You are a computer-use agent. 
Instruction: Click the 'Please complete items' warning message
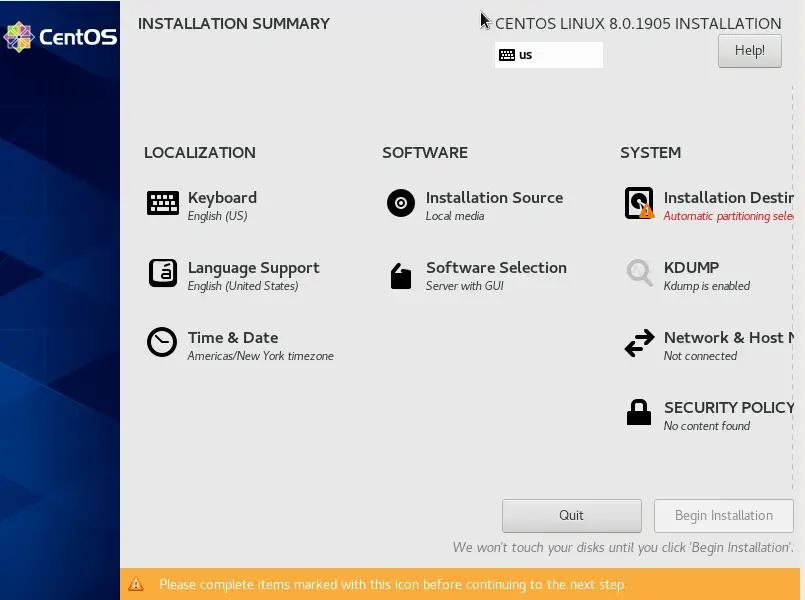tap(393, 584)
